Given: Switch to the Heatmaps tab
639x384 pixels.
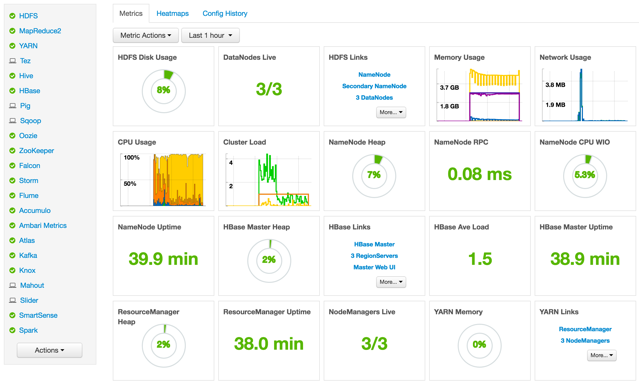Looking at the screenshot, I should 172,13.
